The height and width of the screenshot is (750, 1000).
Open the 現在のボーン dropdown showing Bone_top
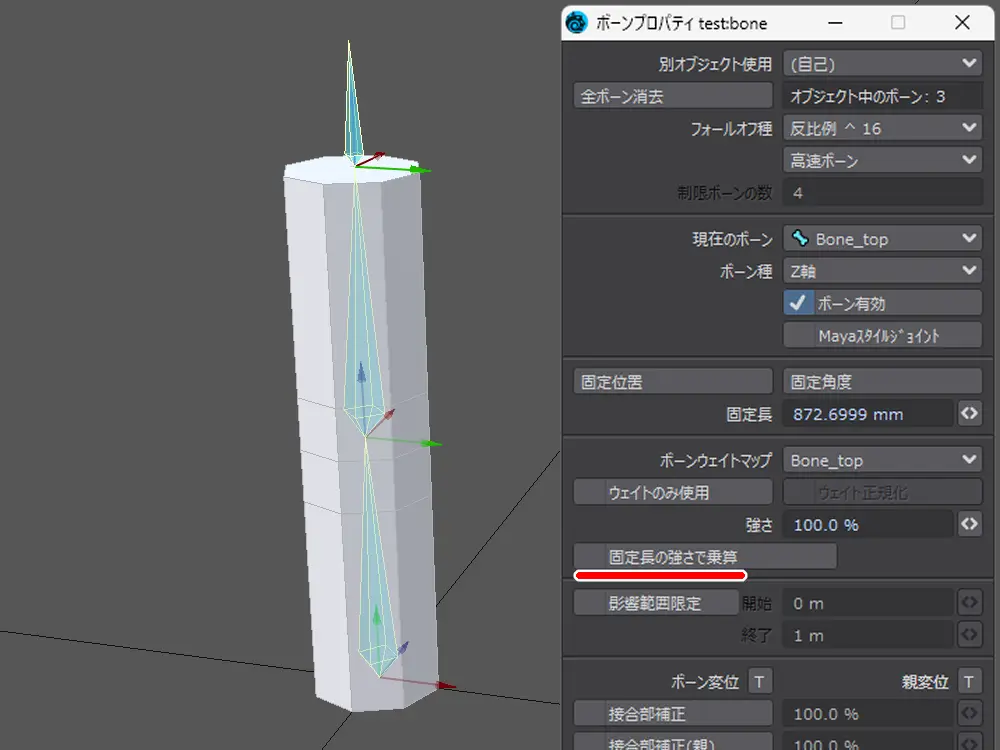(882, 239)
